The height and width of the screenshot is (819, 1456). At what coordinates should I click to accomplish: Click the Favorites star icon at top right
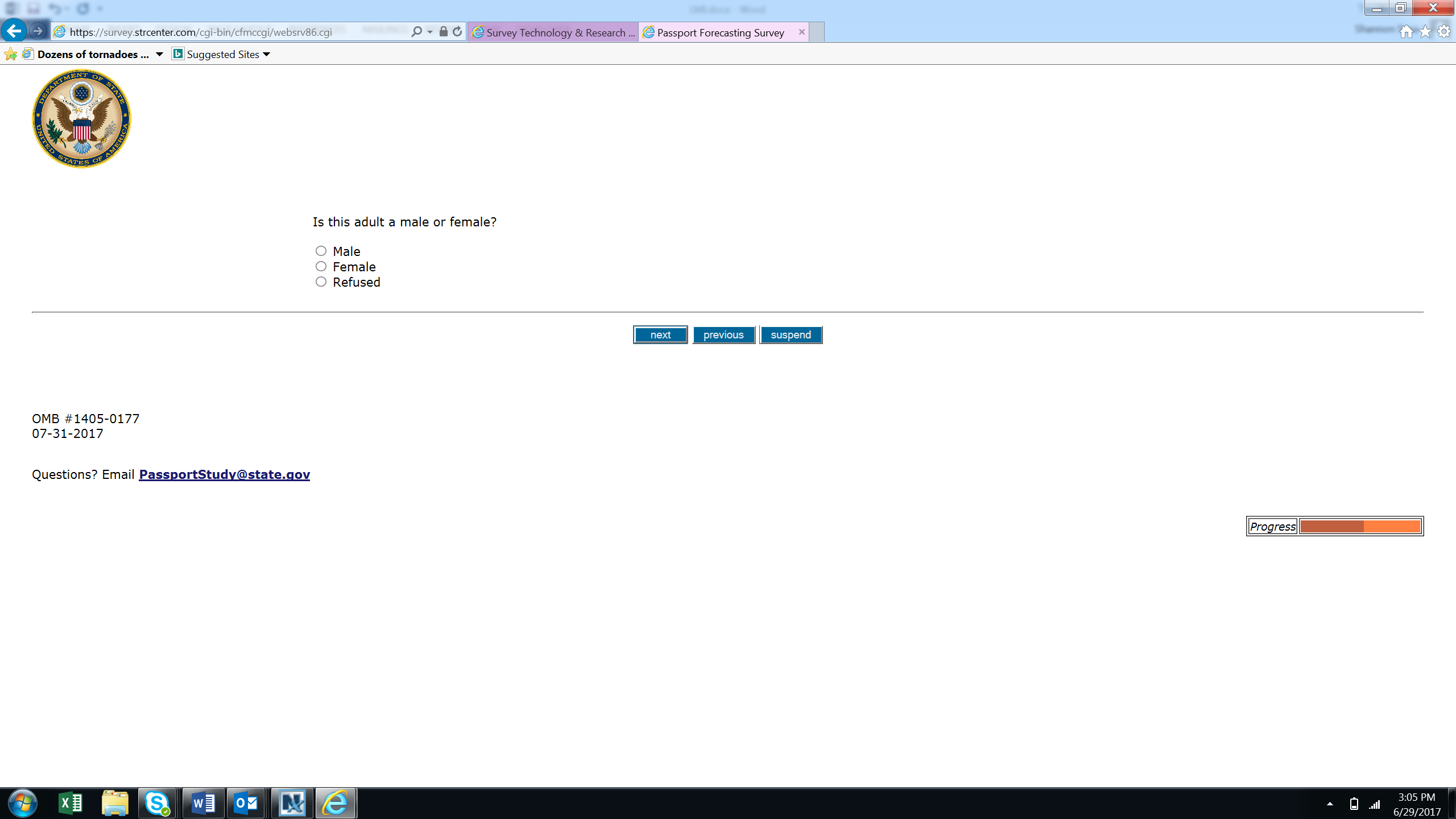coord(1425,32)
